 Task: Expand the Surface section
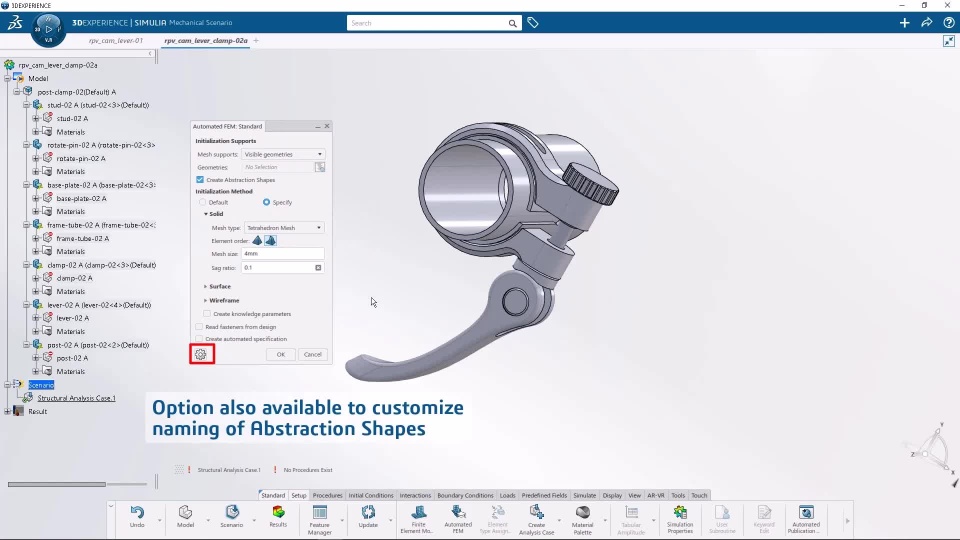point(219,286)
